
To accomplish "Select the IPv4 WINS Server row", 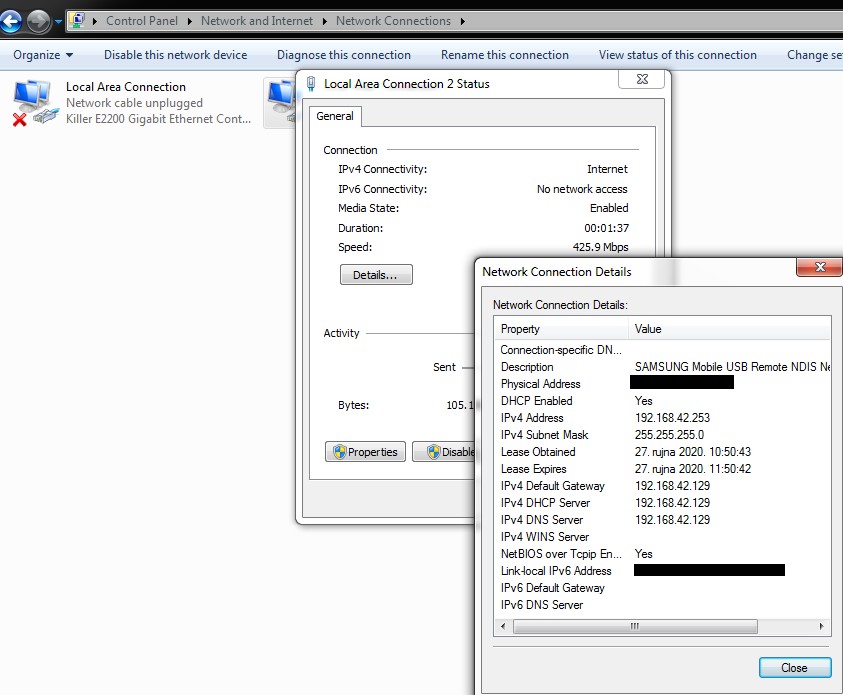I will (662, 537).
